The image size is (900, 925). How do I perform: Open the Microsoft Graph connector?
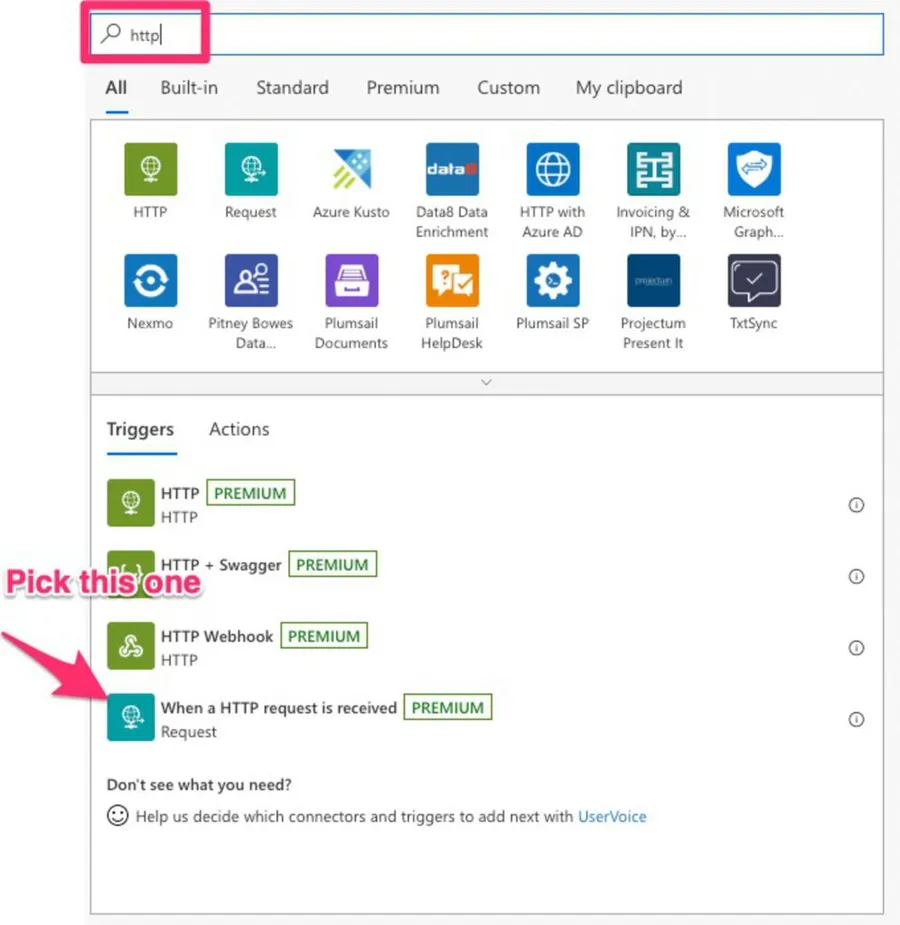[754, 169]
